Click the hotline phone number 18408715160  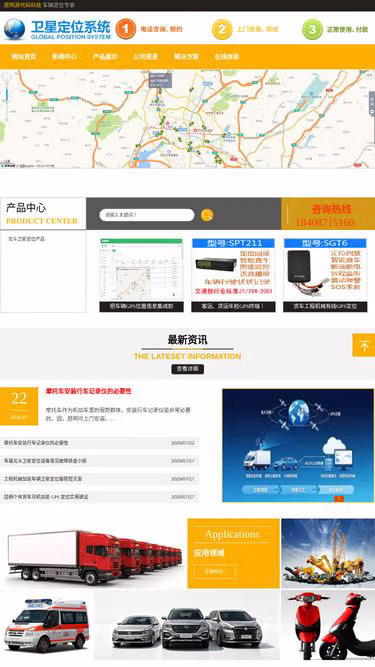(325, 222)
